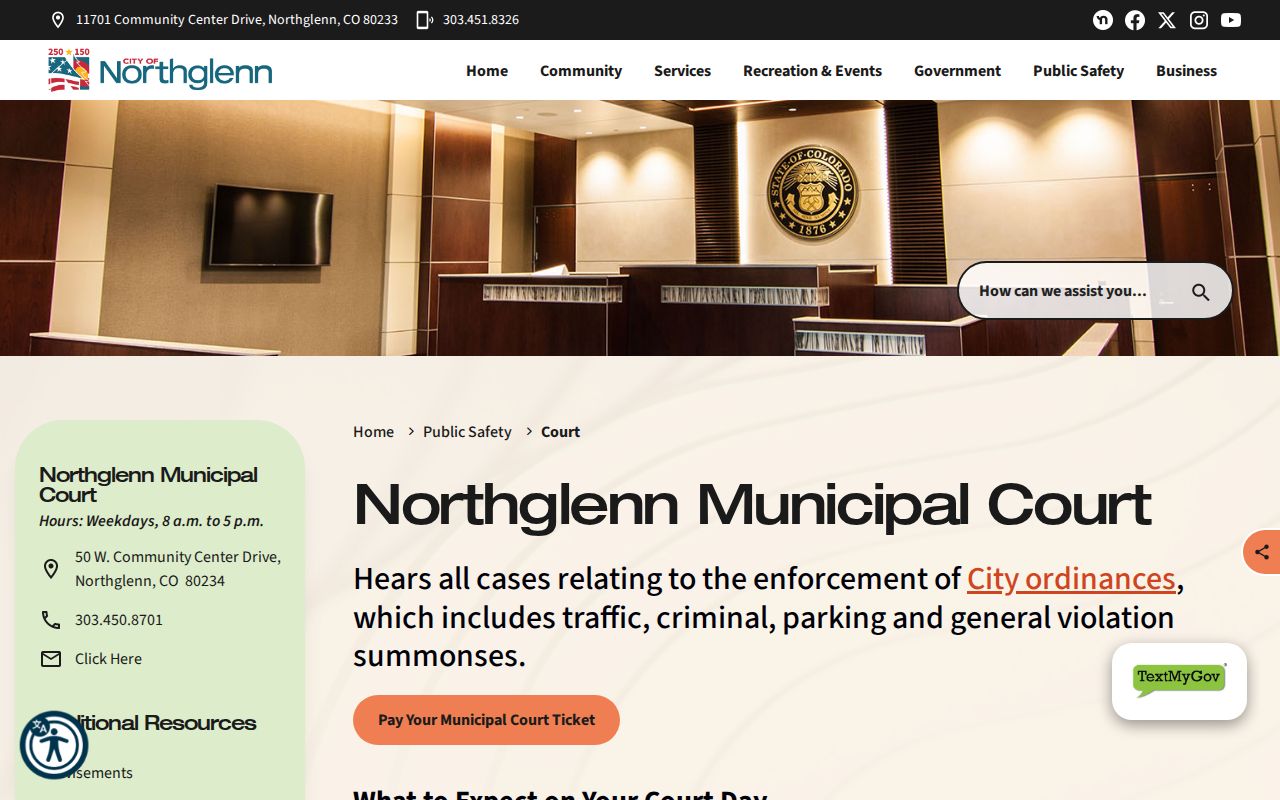Open the accessibility options icon
Image resolution: width=1280 pixels, height=800 pixels.
click(x=54, y=745)
